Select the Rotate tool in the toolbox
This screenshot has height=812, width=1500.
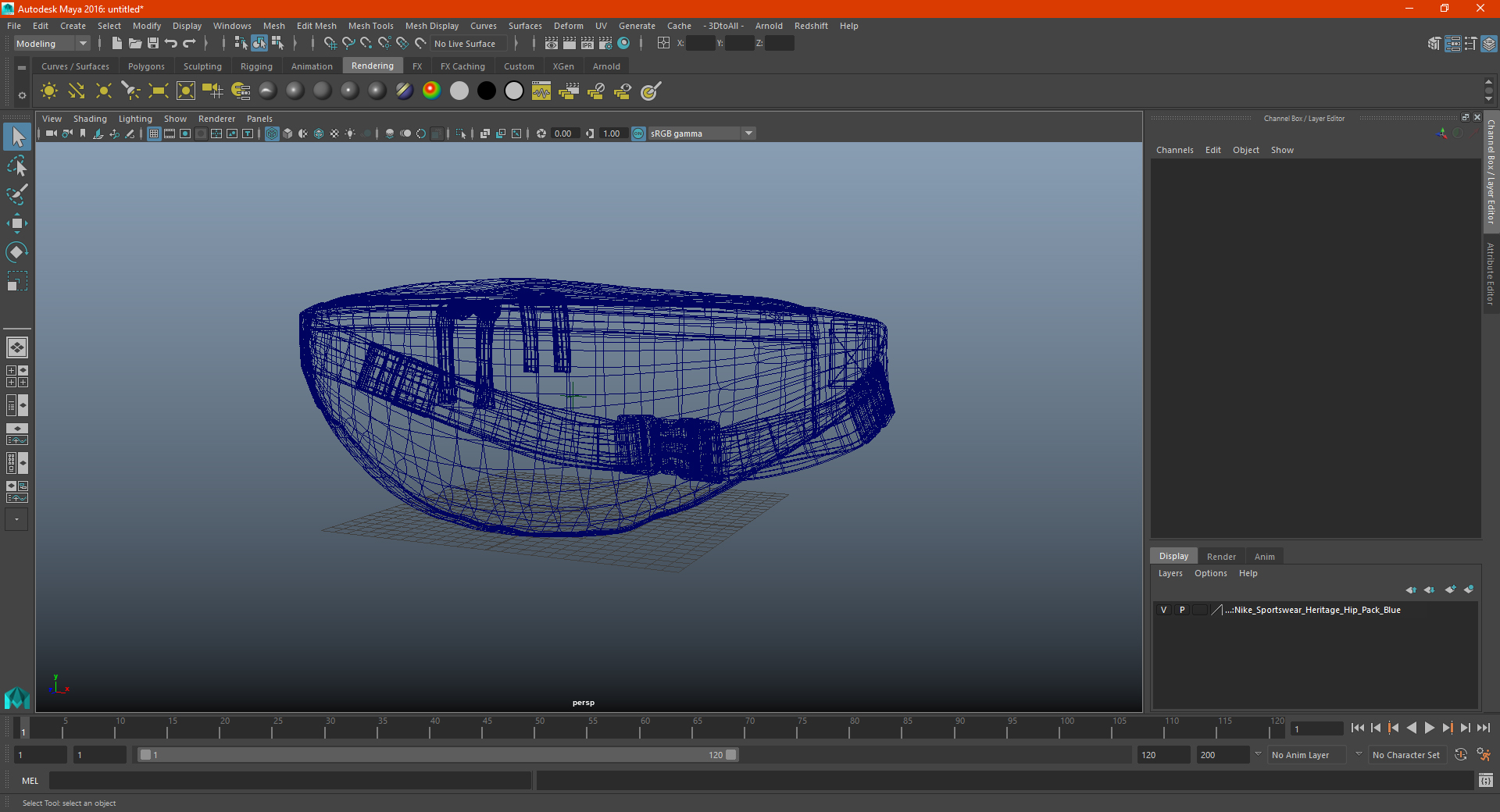(x=16, y=251)
